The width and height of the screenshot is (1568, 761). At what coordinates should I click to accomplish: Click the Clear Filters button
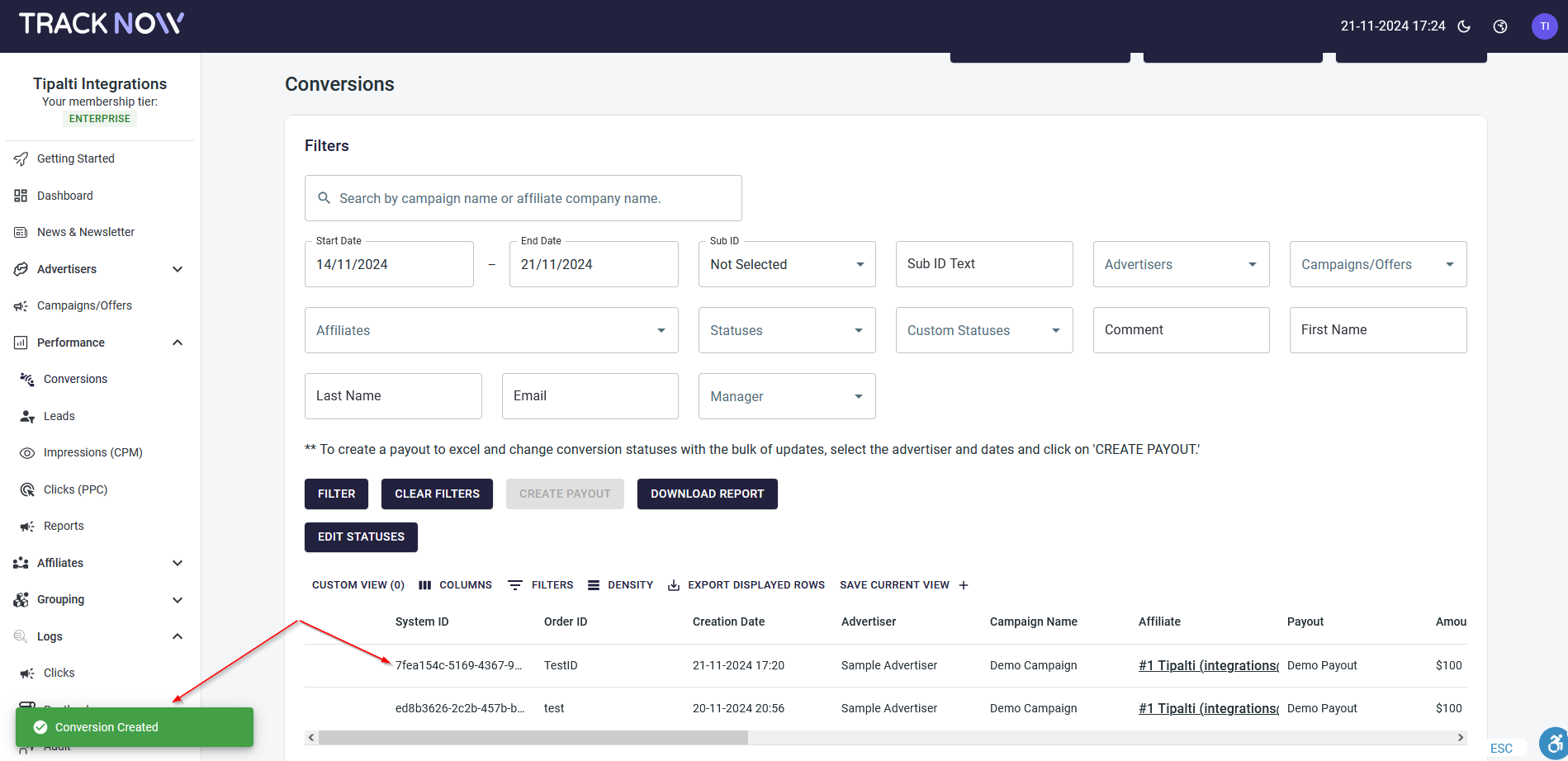tap(437, 494)
